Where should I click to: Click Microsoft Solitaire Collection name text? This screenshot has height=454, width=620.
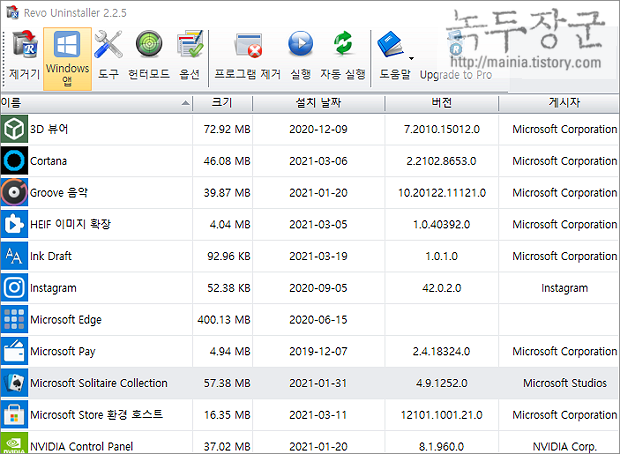point(99,383)
